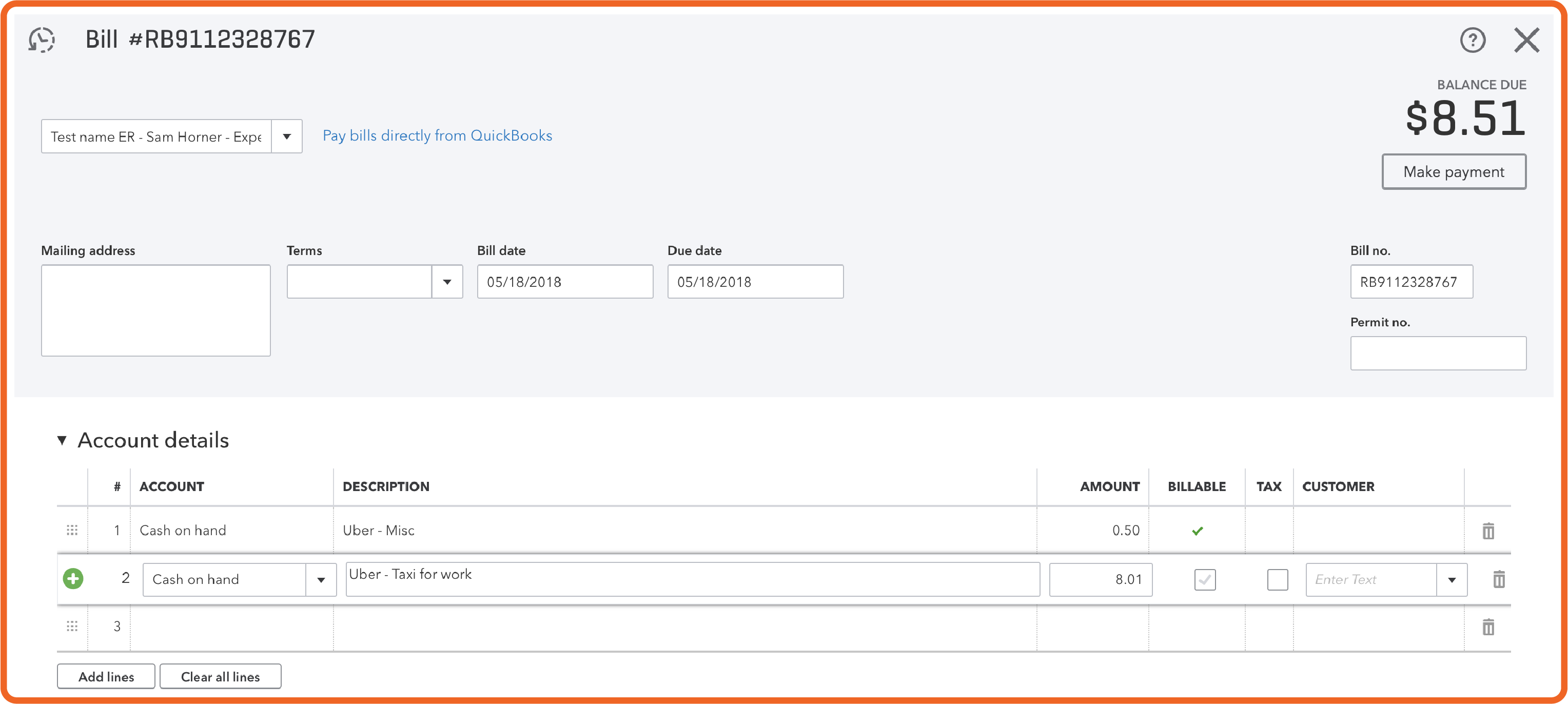Click the close bill window icon
Screen dimensions: 1568x704
(1527, 40)
